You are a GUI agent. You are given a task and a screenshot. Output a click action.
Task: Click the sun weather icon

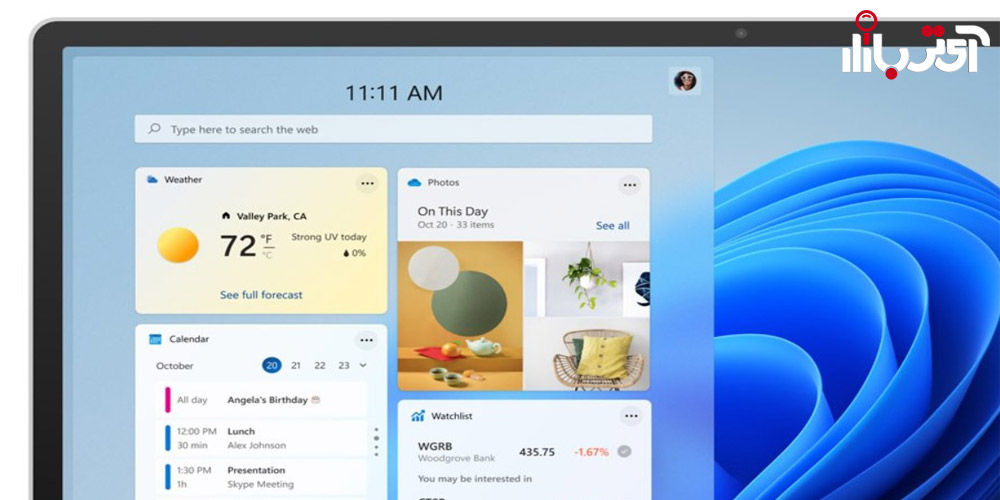point(178,245)
